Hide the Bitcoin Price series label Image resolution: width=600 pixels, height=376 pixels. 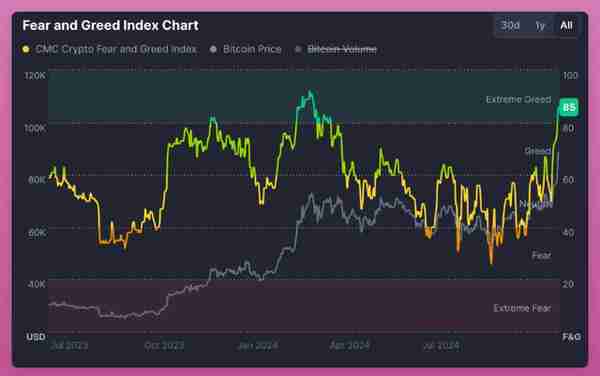pyautogui.click(x=252, y=49)
